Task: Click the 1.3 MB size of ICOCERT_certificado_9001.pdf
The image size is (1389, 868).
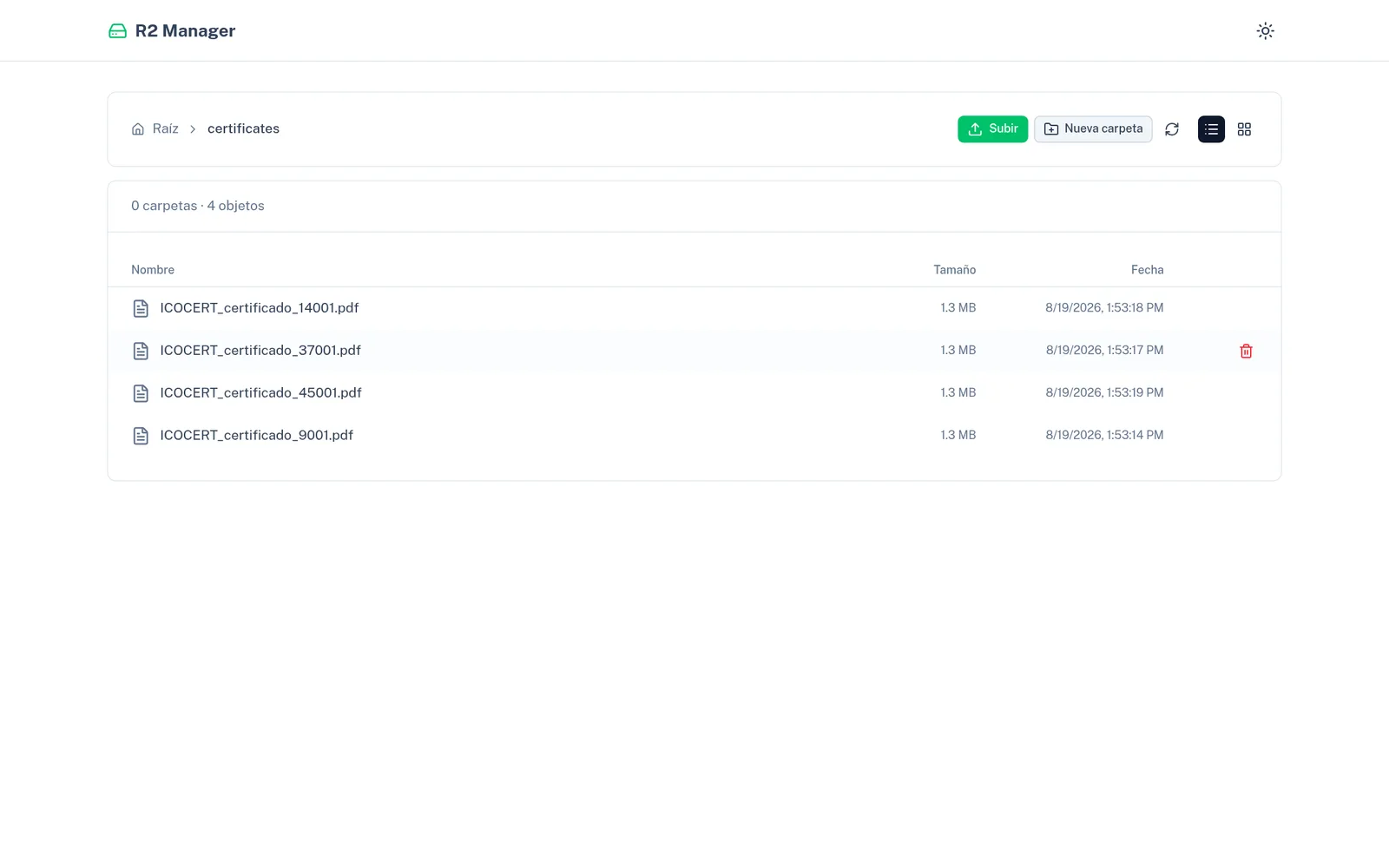Action: [958, 436]
